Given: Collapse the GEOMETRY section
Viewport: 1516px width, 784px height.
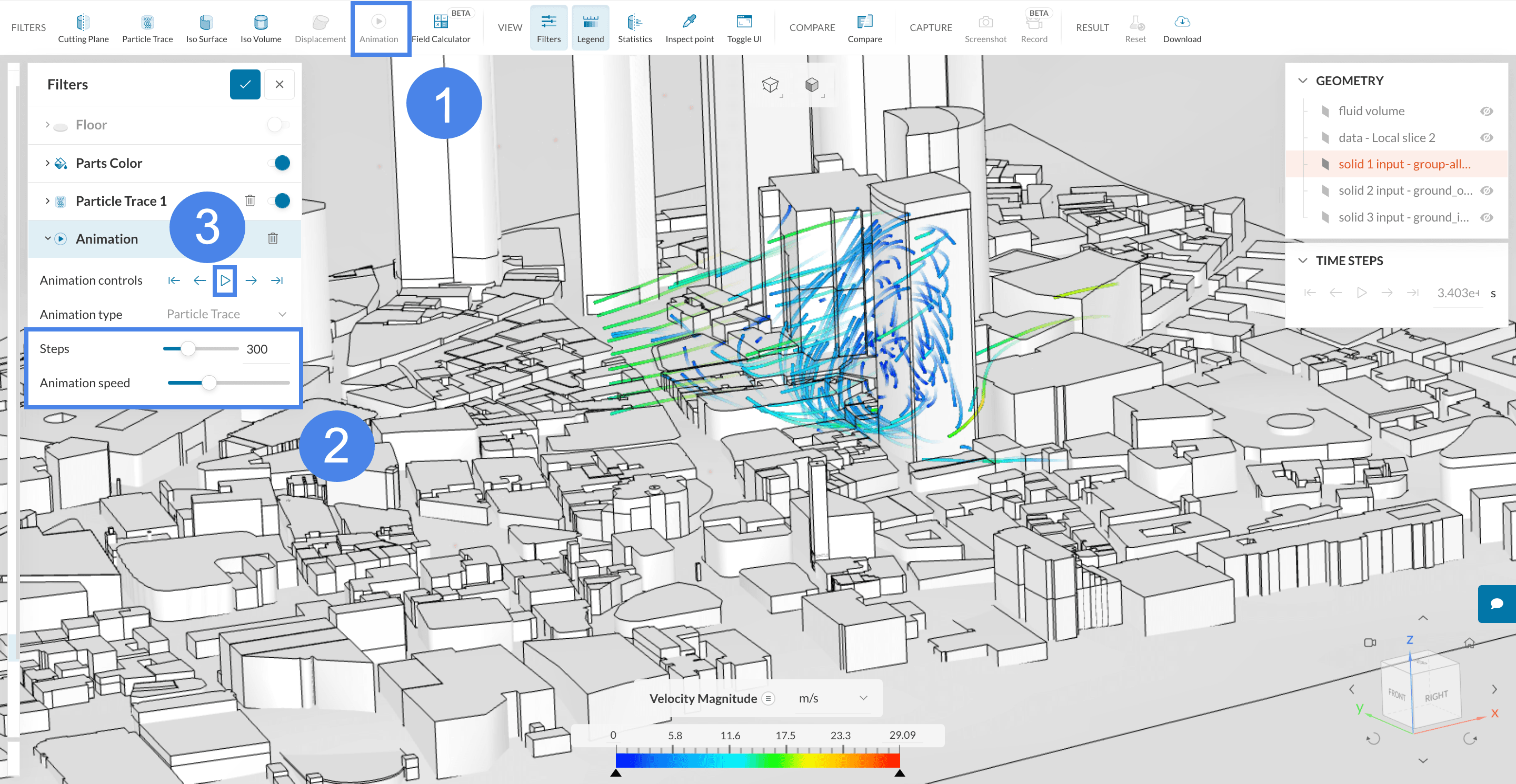Looking at the screenshot, I should point(1302,81).
